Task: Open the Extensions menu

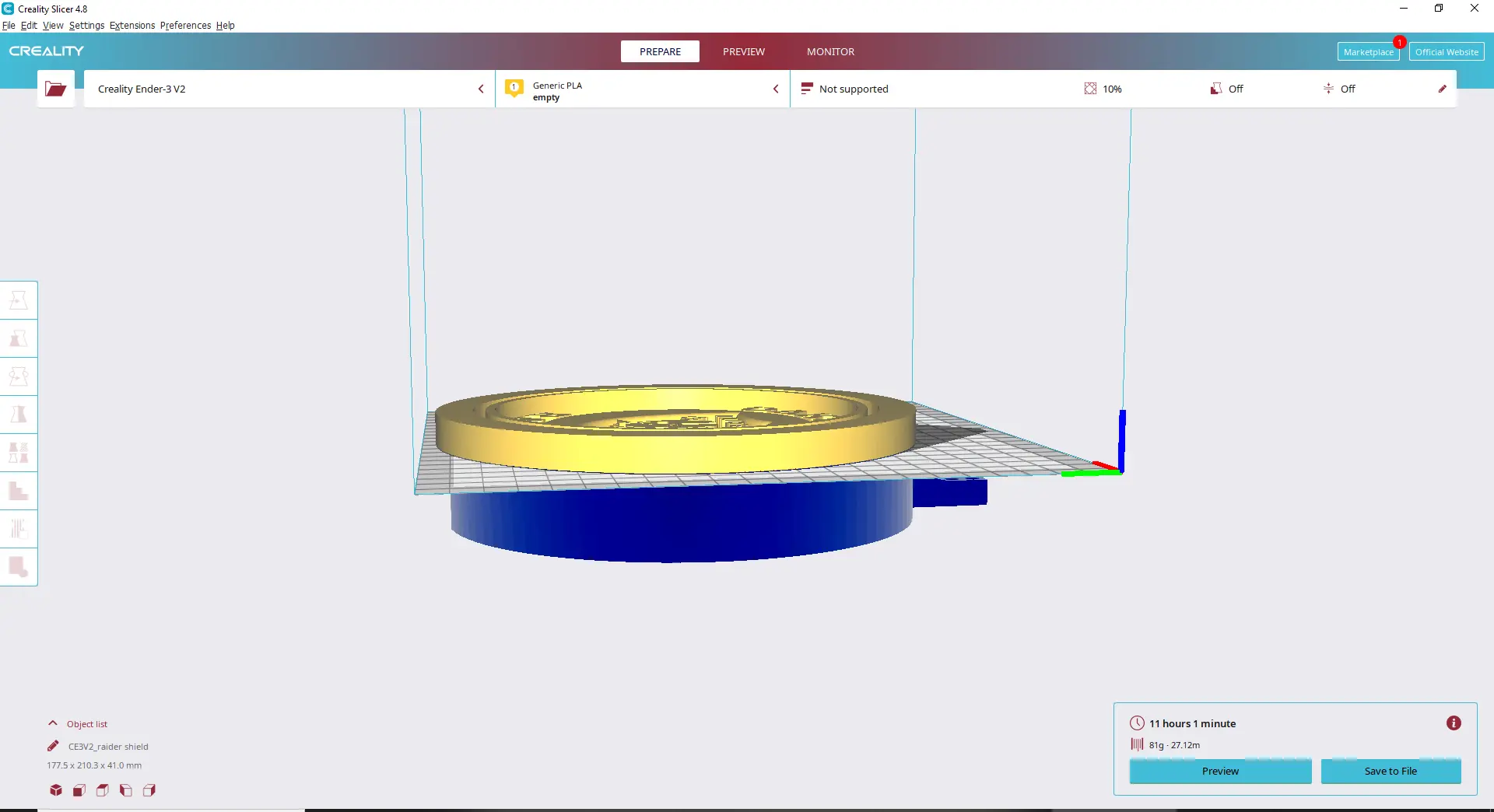Action: click(132, 25)
